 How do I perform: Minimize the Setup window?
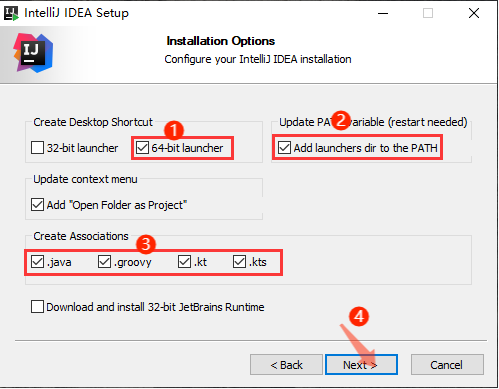(383, 14)
